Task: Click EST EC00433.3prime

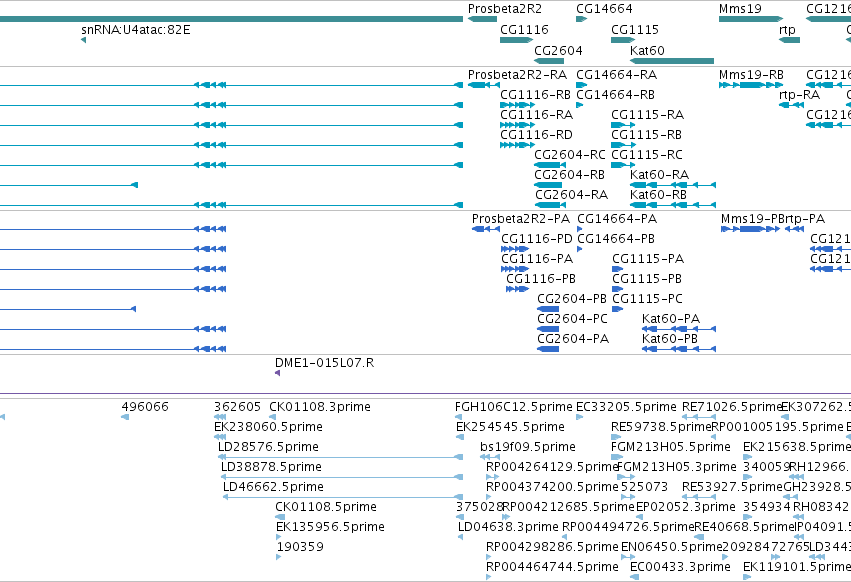Action: pos(681,567)
